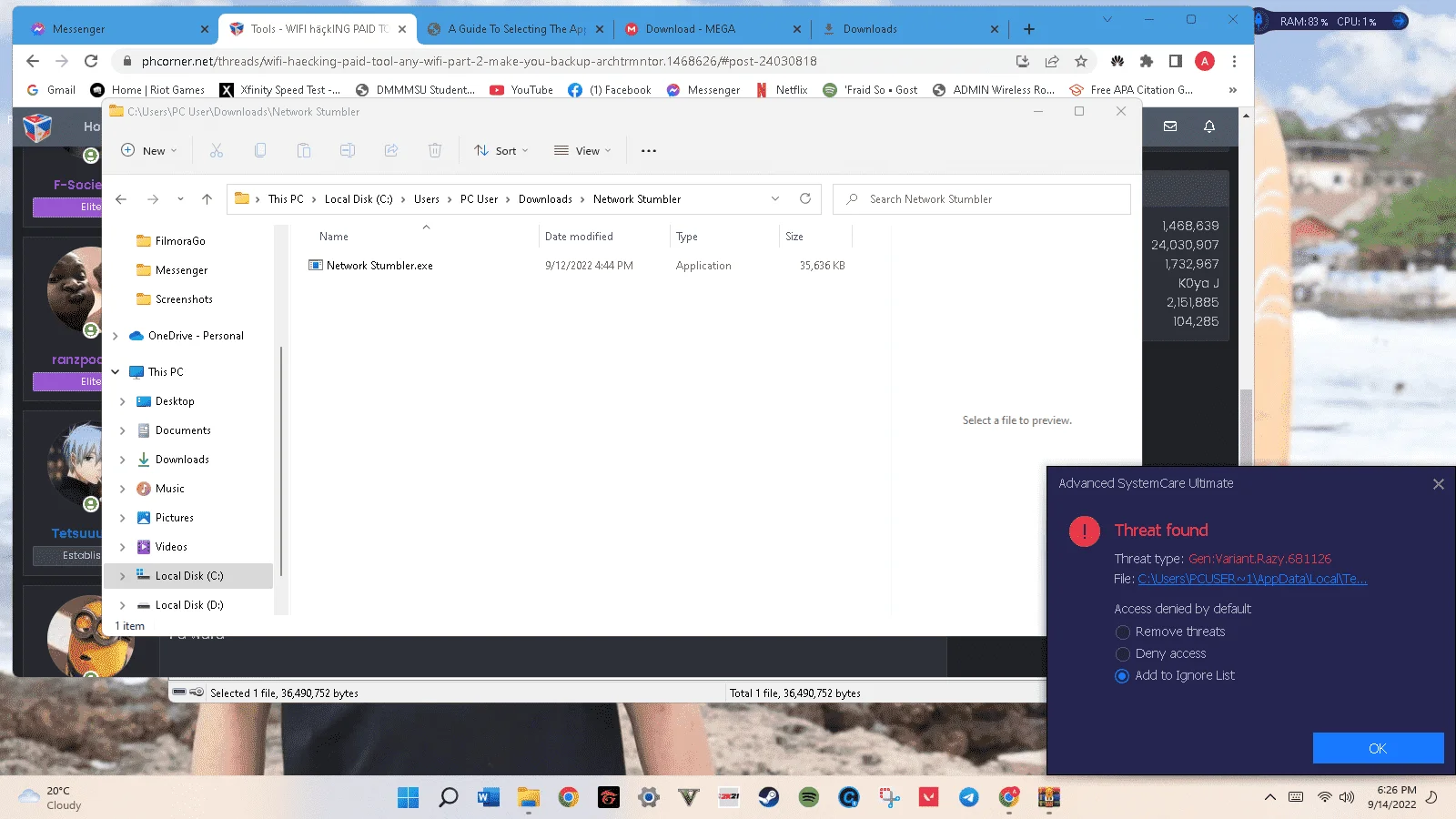Click the Cut icon in Explorer toolbar
Image resolution: width=1456 pixels, height=819 pixels.
[x=217, y=151]
